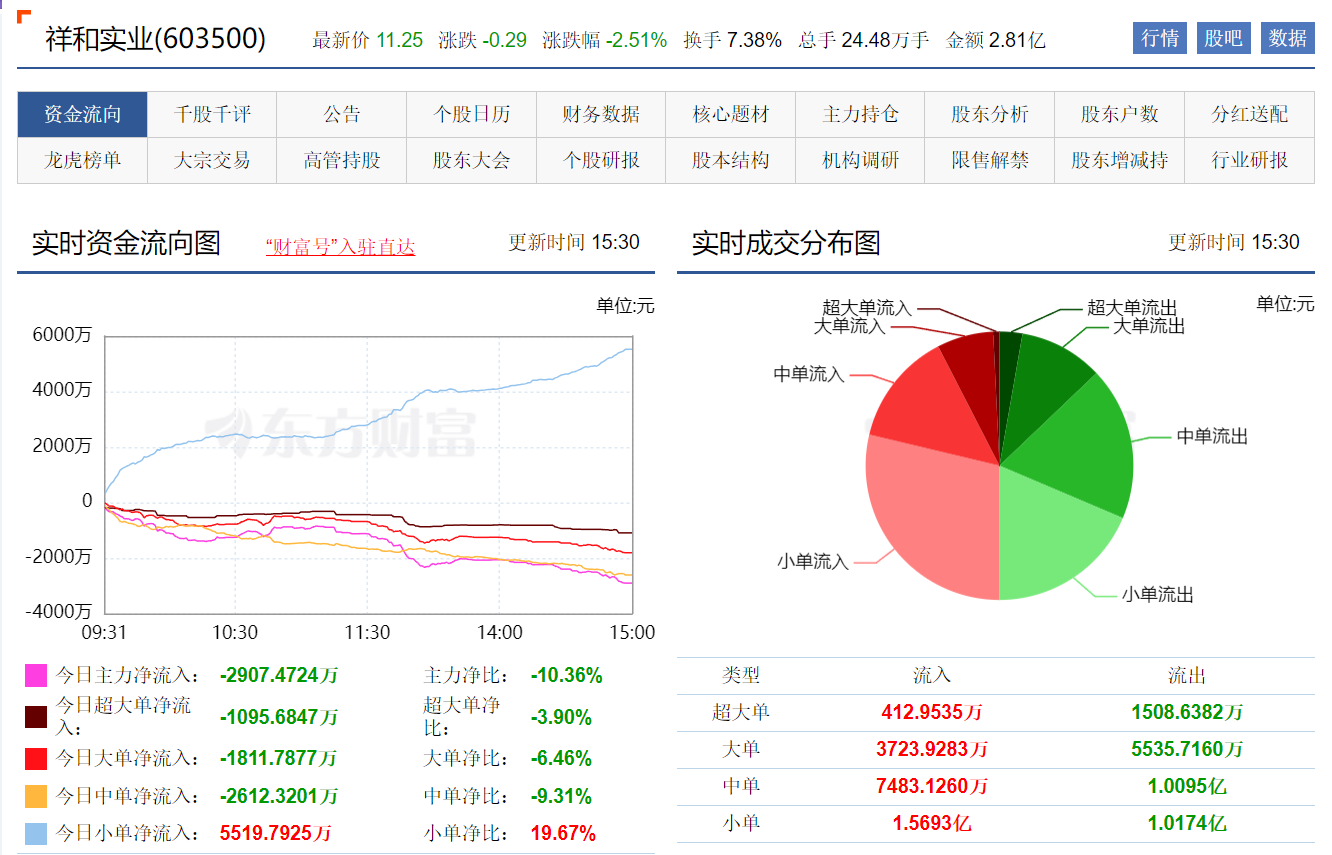
Task: Click the 超大单 流入 412.9535万 cell
Action: (932, 713)
